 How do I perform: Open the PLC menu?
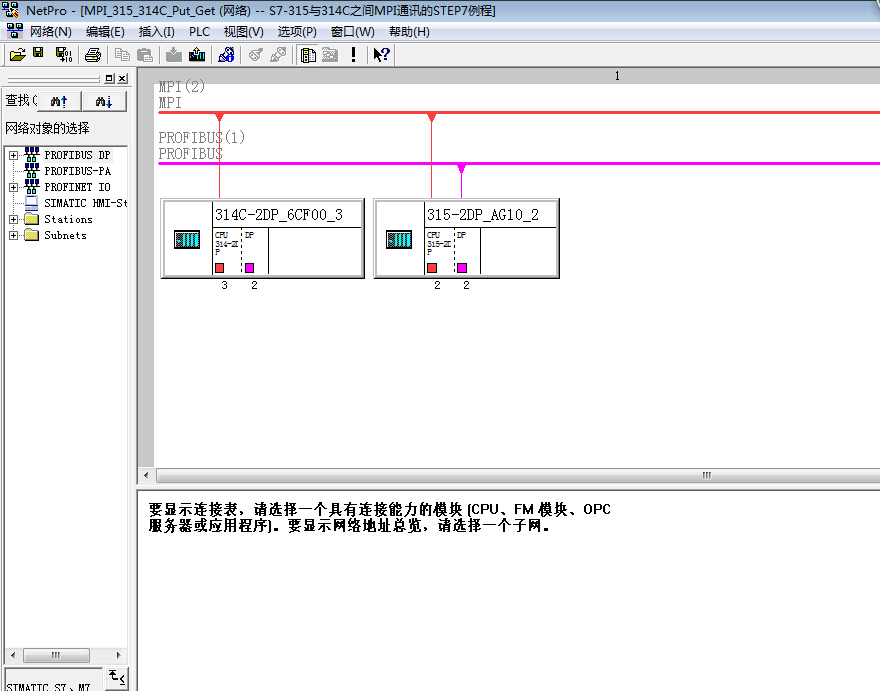(x=199, y=31)
